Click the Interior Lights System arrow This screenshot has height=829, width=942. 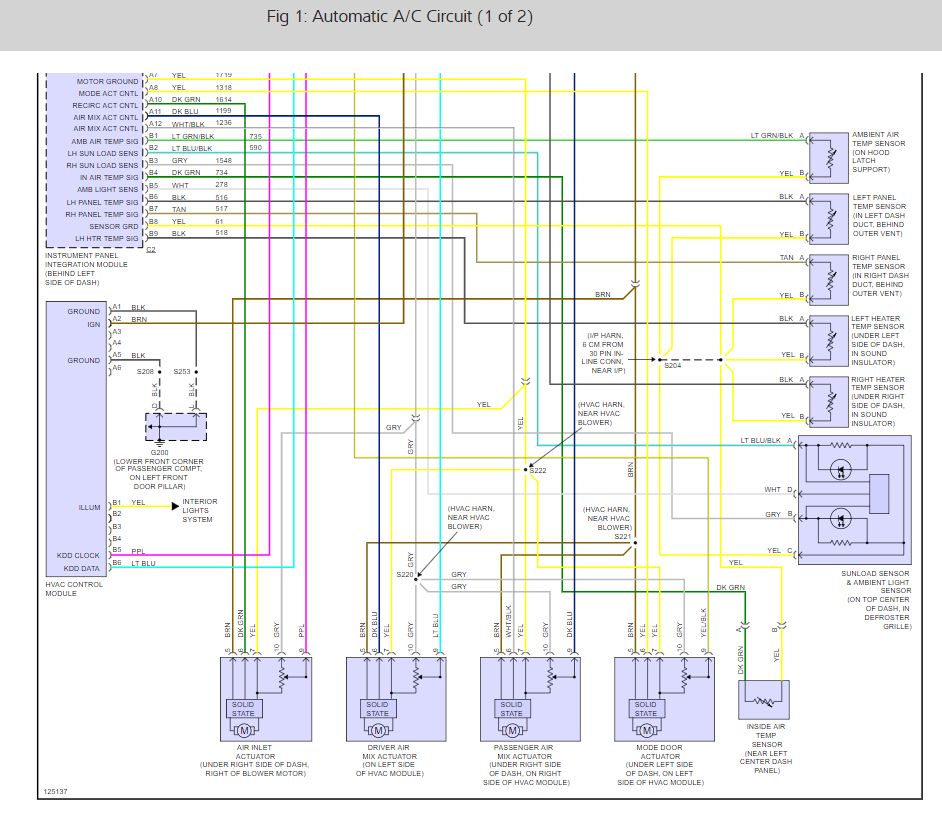(x=175, y=506)
